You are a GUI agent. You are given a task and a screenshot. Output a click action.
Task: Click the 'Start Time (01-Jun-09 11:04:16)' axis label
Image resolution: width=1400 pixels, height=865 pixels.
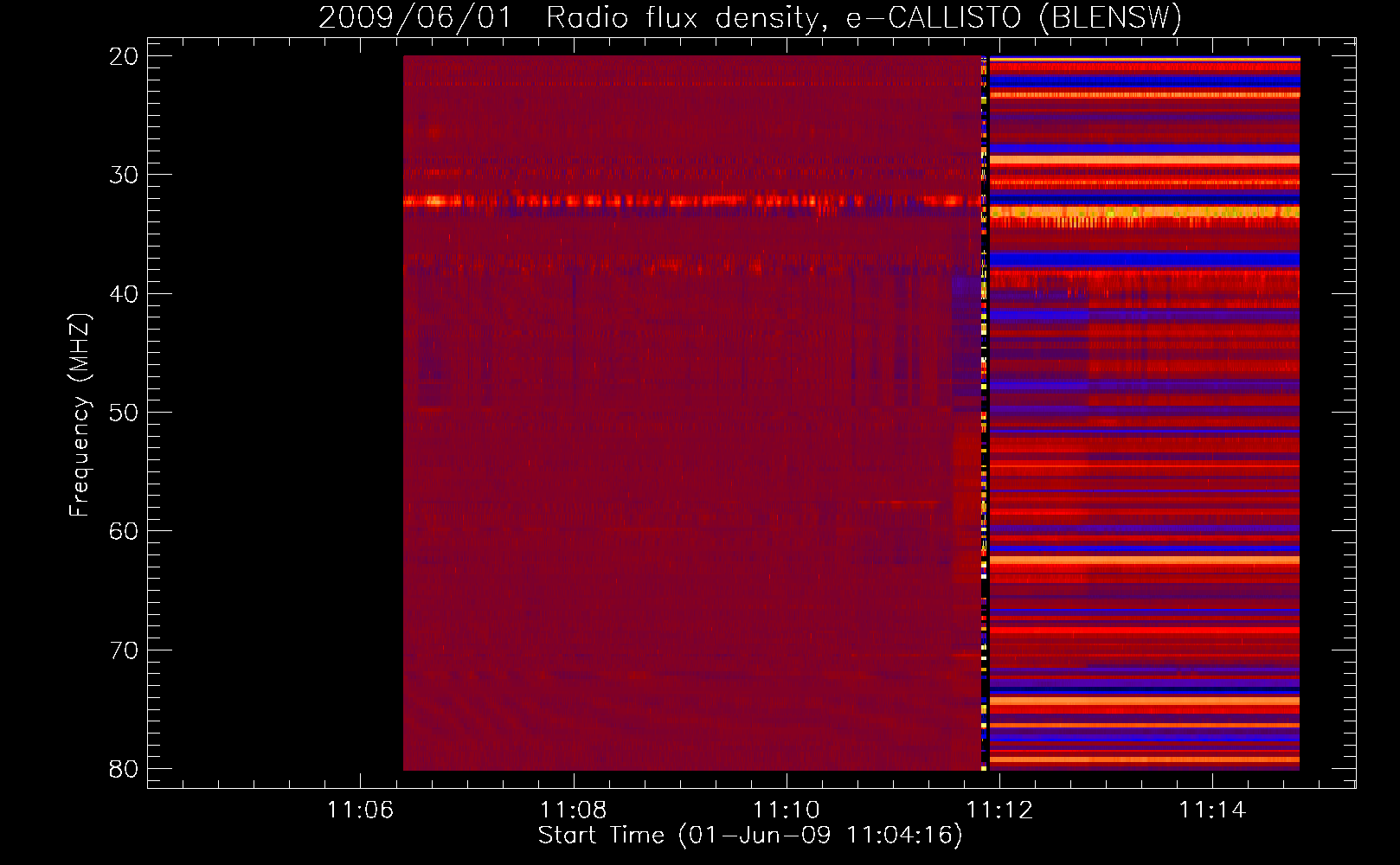click(749, 836)
